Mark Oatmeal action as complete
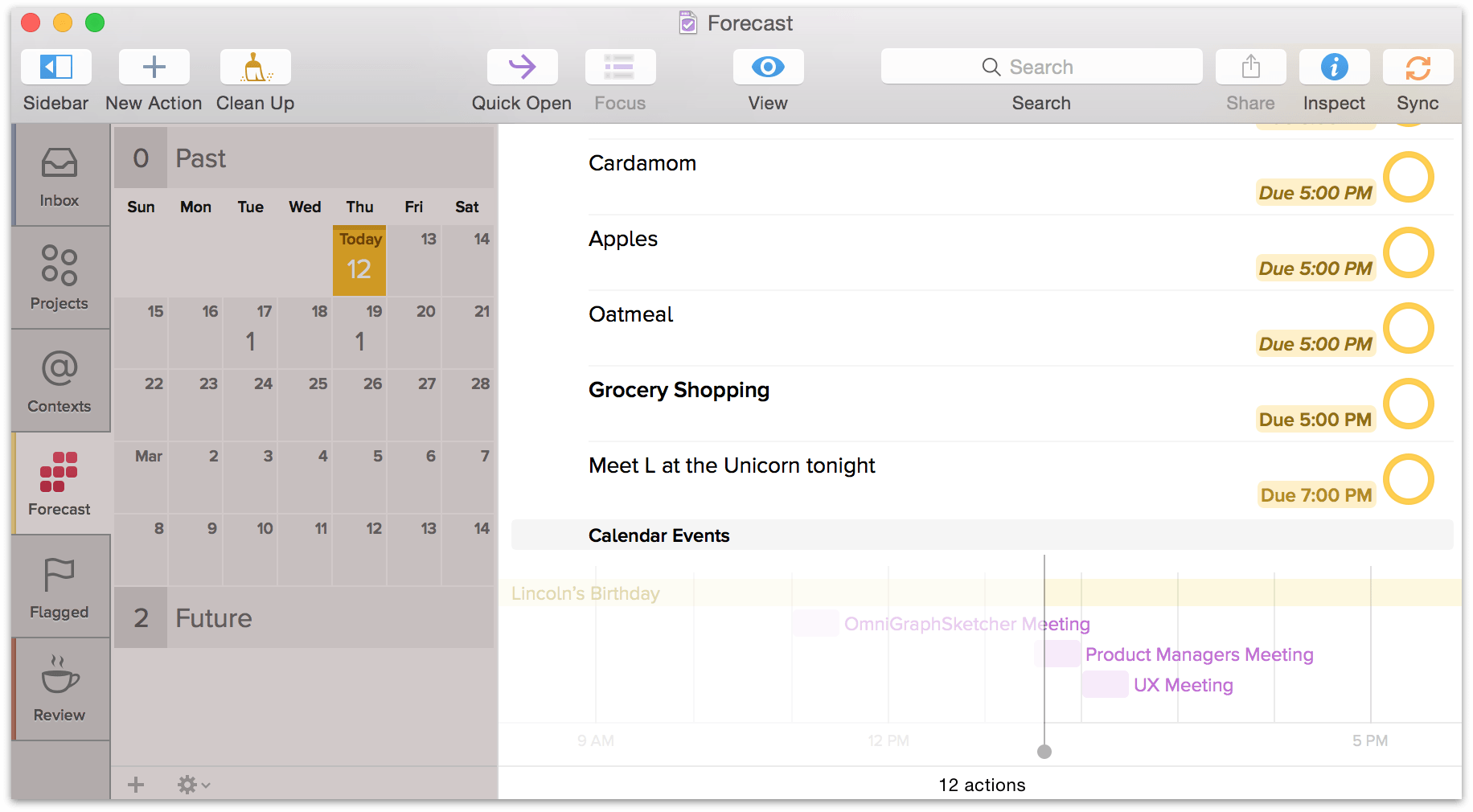 1409,328
